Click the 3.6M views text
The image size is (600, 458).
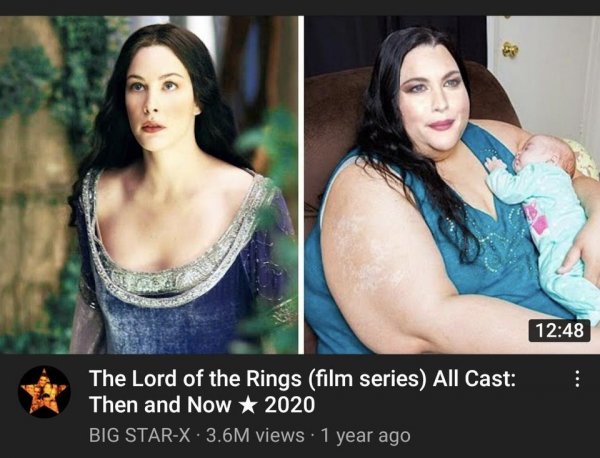[x=255, y=435]
